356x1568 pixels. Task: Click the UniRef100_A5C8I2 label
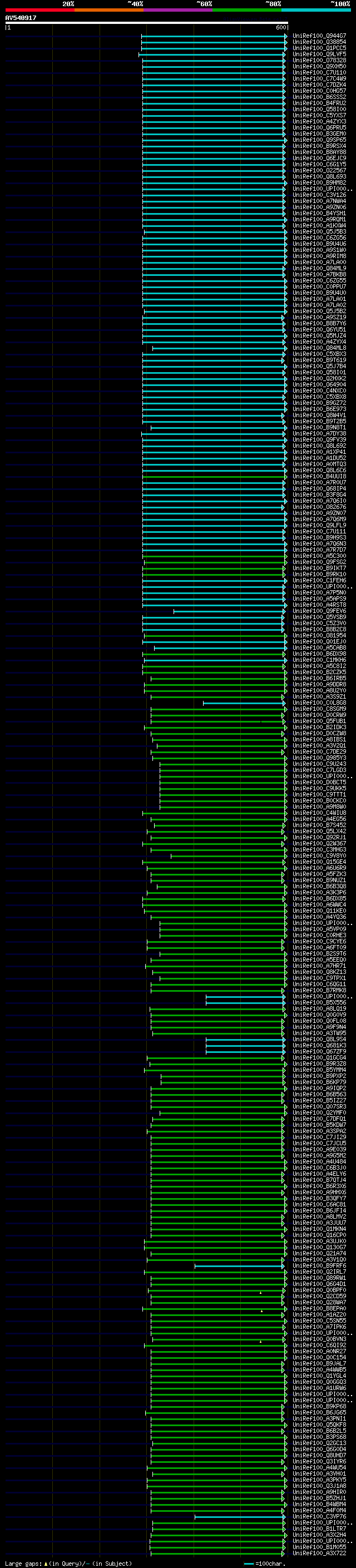[x=319, y=666]
